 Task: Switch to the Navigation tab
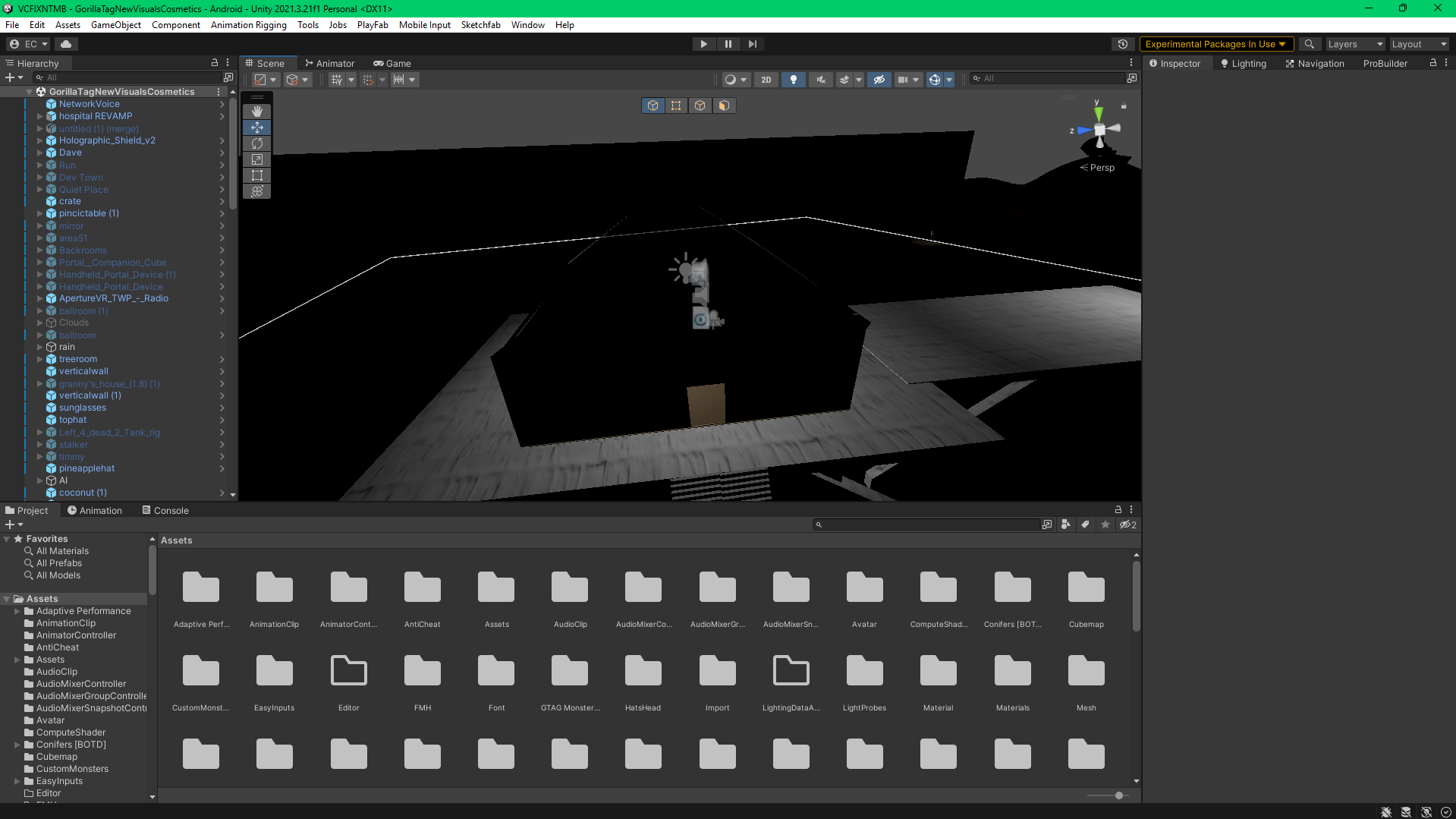click(x=1315, y=64)
